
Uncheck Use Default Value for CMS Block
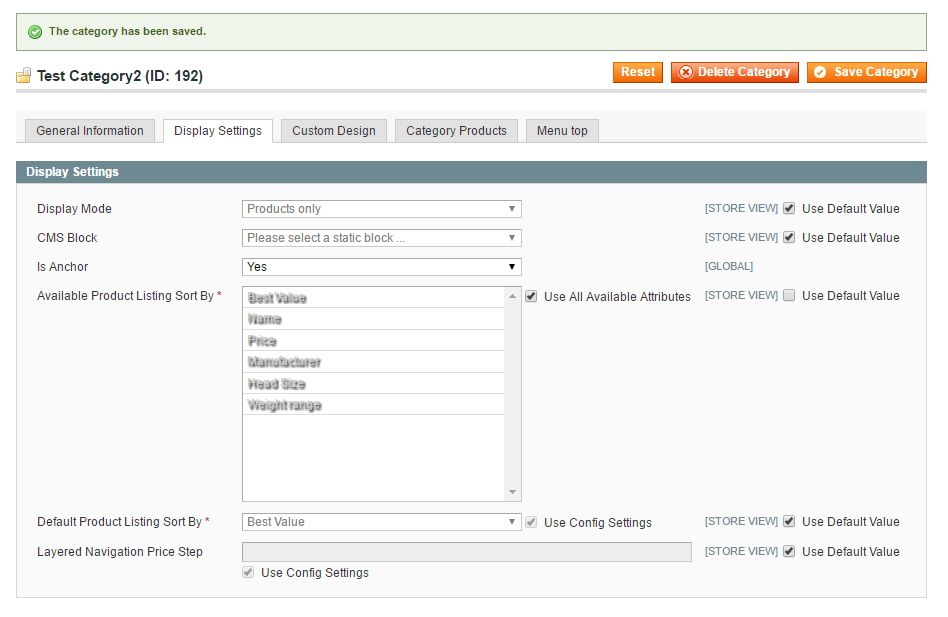(x=789, y=238)
